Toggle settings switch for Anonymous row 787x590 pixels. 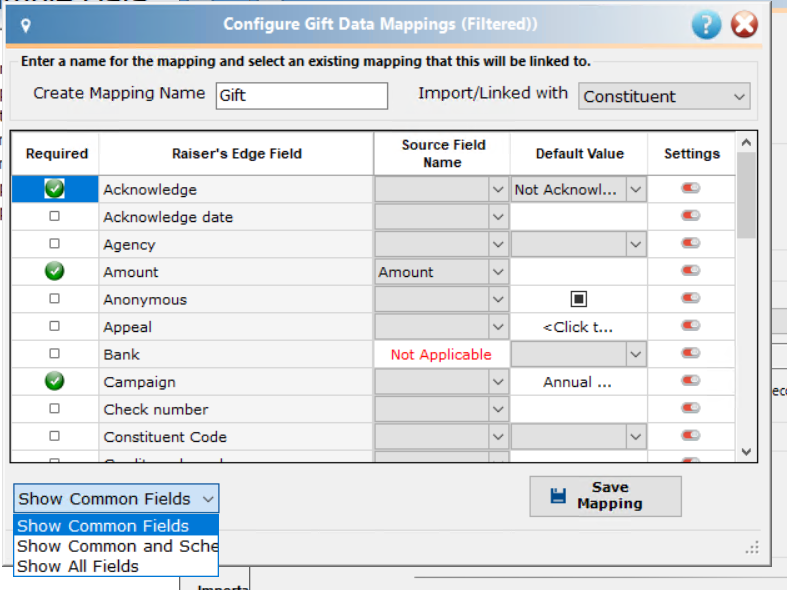tap(691, 298)
